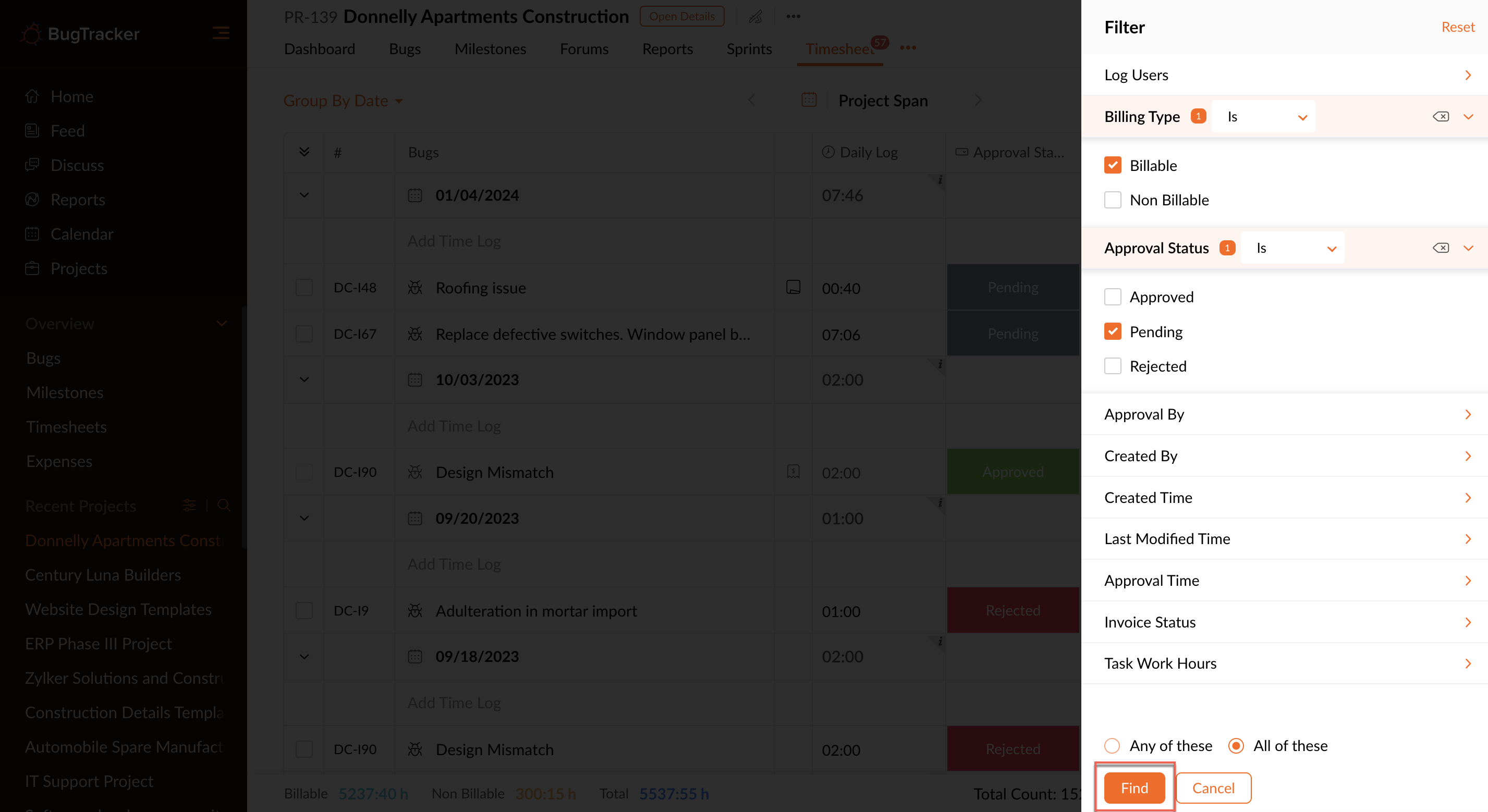Clear the Billing Type filter icon

click(1441, 117)
